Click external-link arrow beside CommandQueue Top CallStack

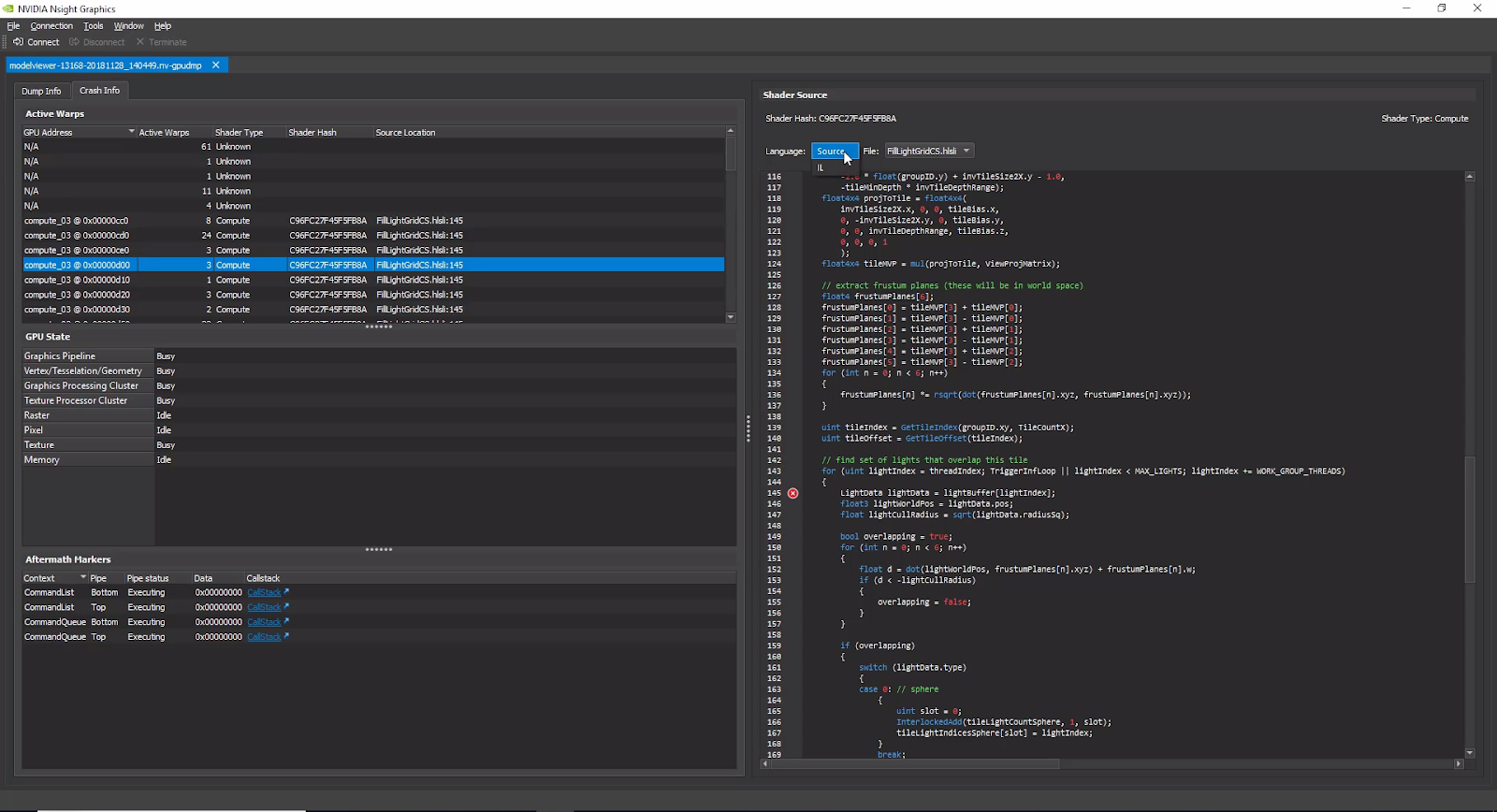point(286,636)
